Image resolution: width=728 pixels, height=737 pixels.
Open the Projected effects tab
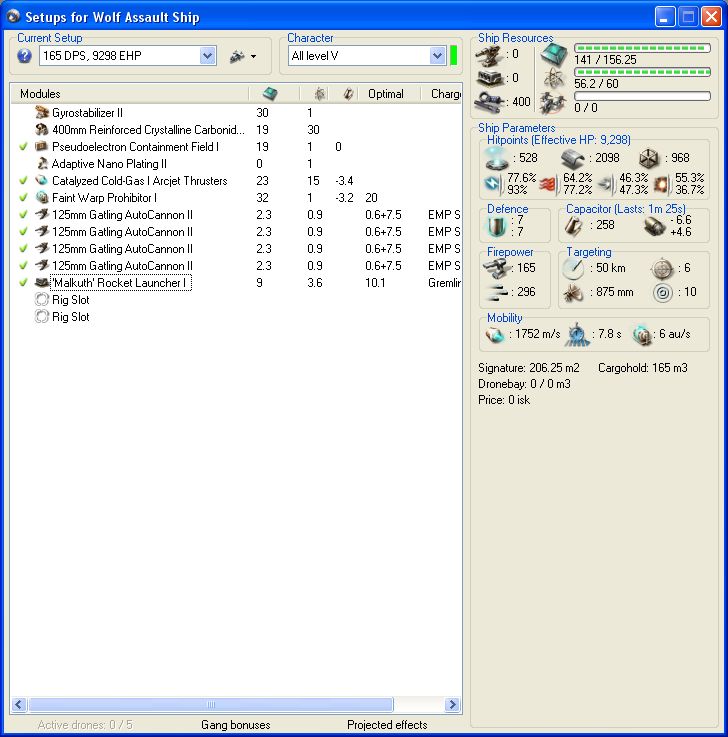click(x=387, y=725)
